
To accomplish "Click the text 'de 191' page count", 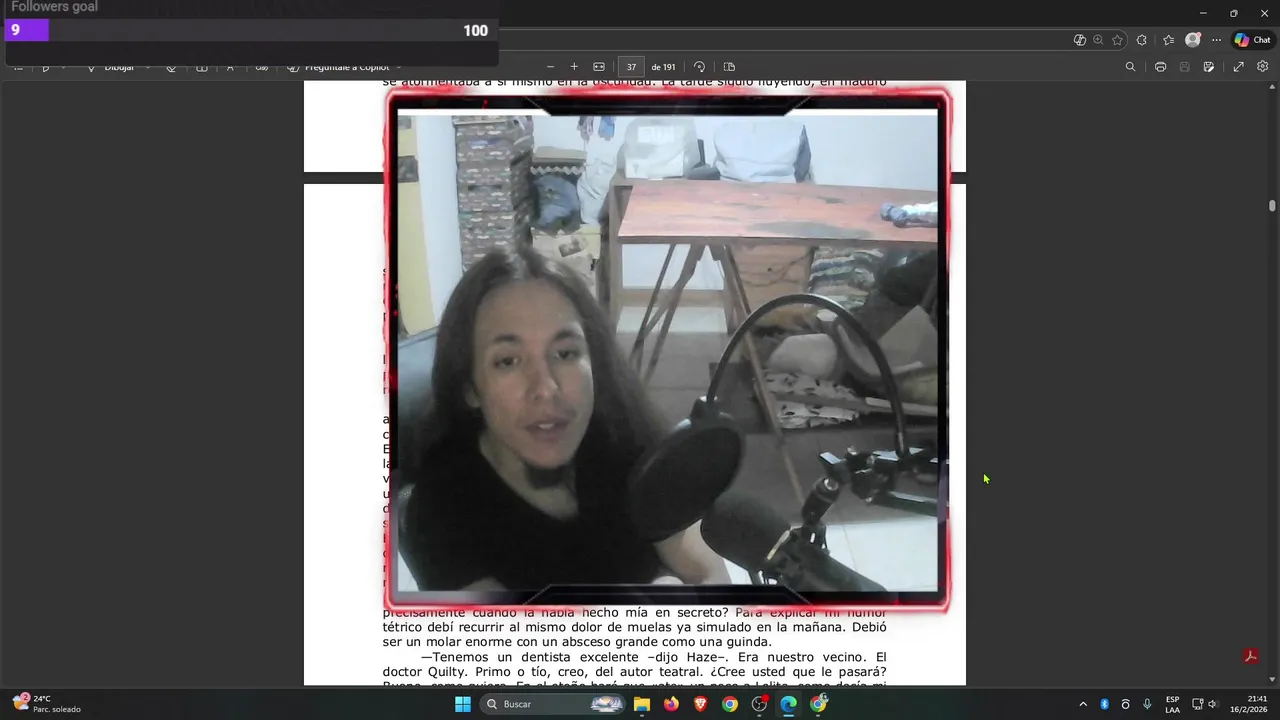I will click(663, 67).
